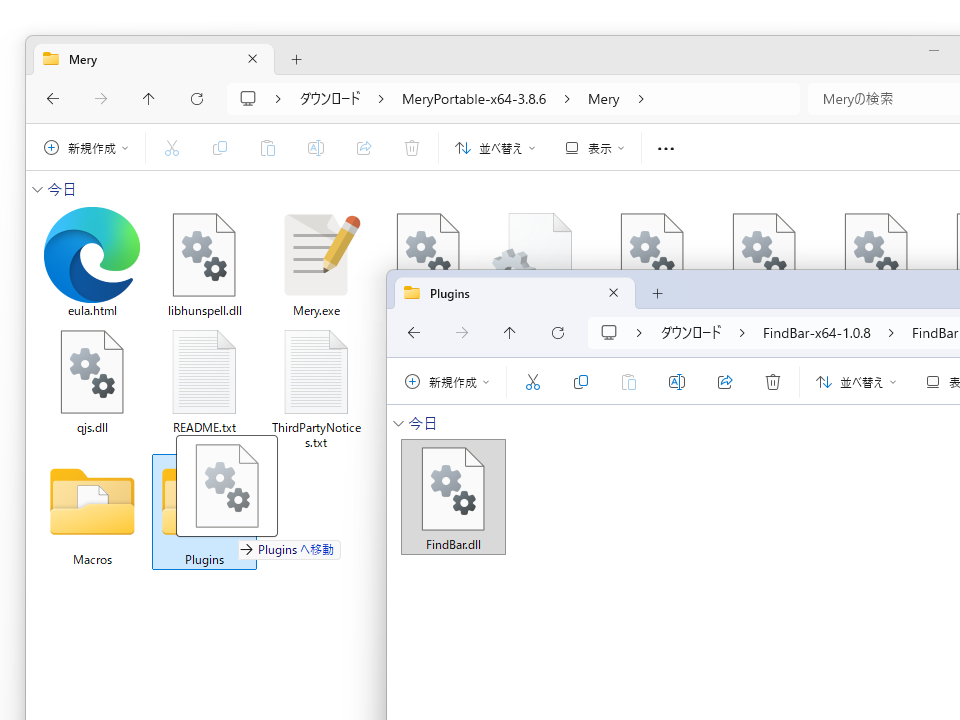Click FindBar-x64-1.0.8 breadcrumb
Screen dimensions: 960x720
[817, 333]
